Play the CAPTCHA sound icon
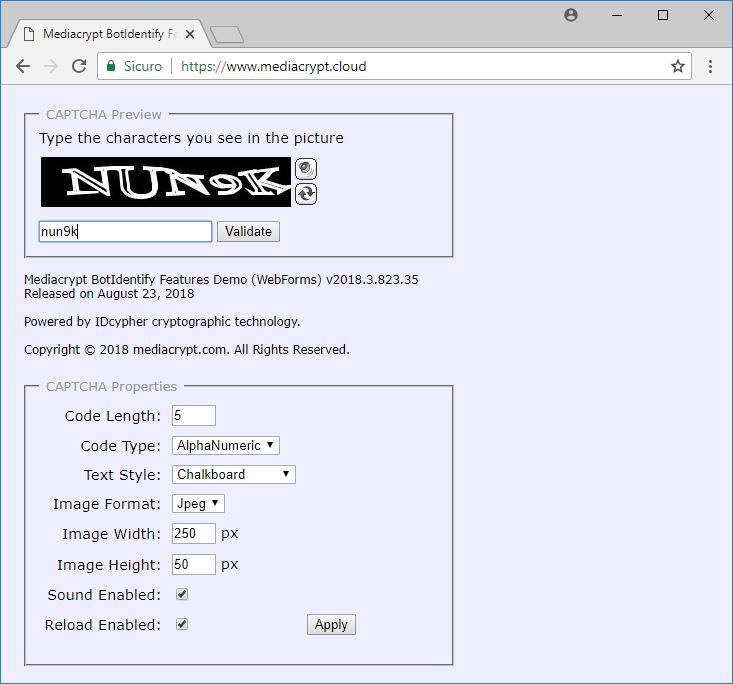733x684 pixels. (x=306, y=169)
